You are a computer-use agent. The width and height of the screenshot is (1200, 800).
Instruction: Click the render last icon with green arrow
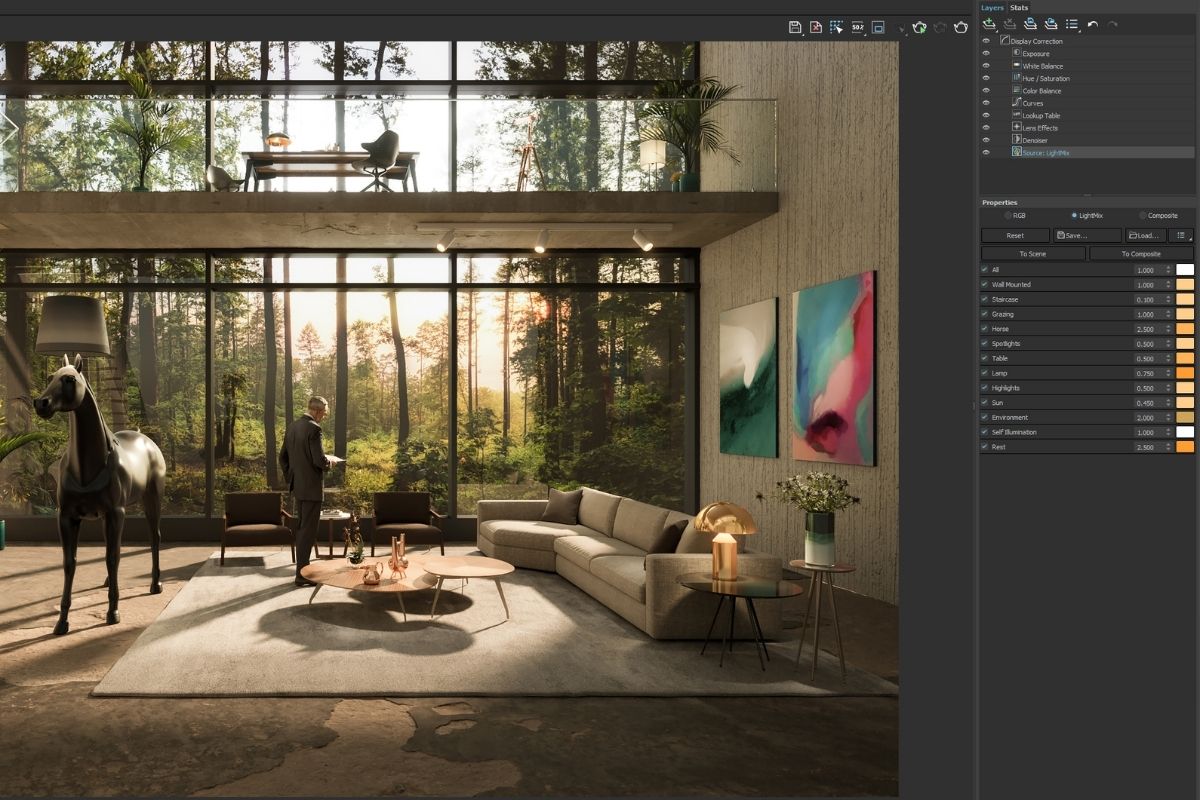click(919, 27)
